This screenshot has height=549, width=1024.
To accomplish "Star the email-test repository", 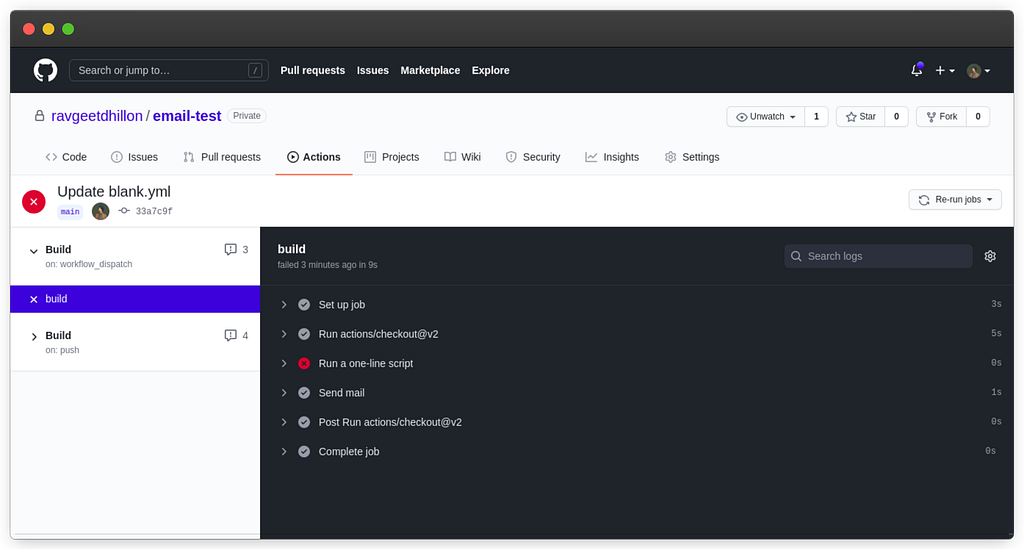I will 861,117.
